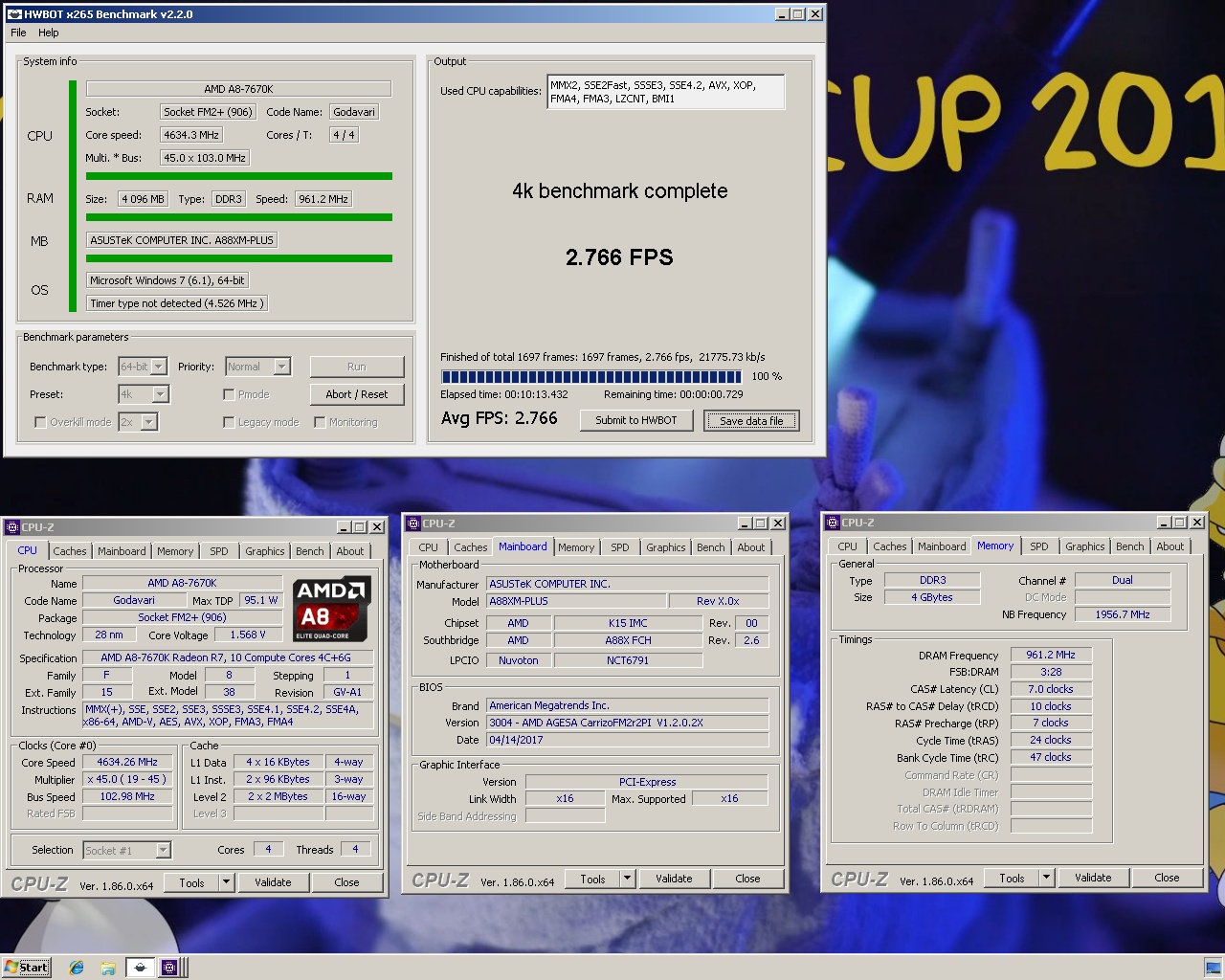Close the HWBOT x265 Benchmark window
The width and height of the screenshot is (1225, 980).
pyautogui.click(x=815, y=14)
